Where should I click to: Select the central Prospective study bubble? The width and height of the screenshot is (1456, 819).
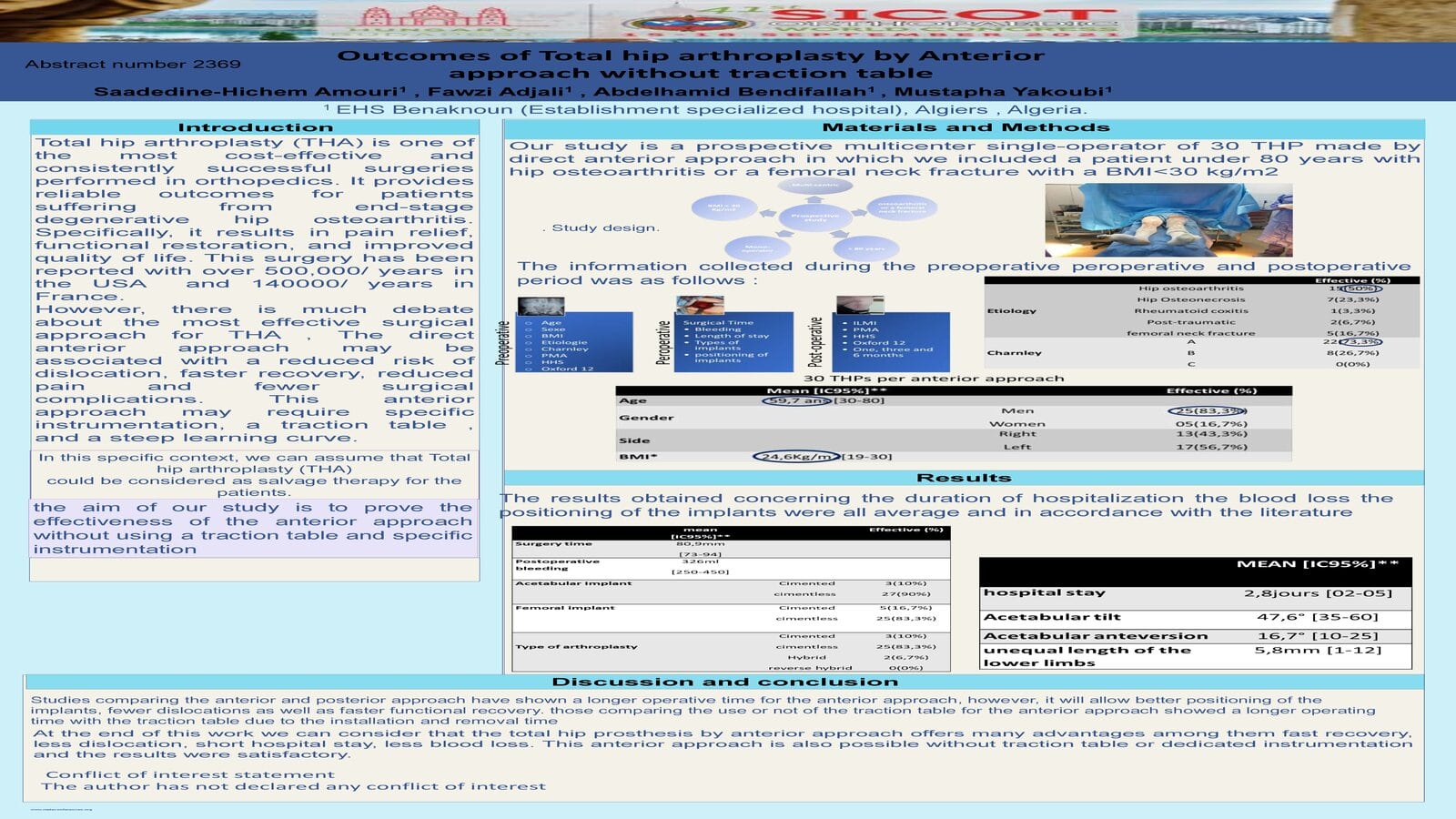(x=814, y=217)
